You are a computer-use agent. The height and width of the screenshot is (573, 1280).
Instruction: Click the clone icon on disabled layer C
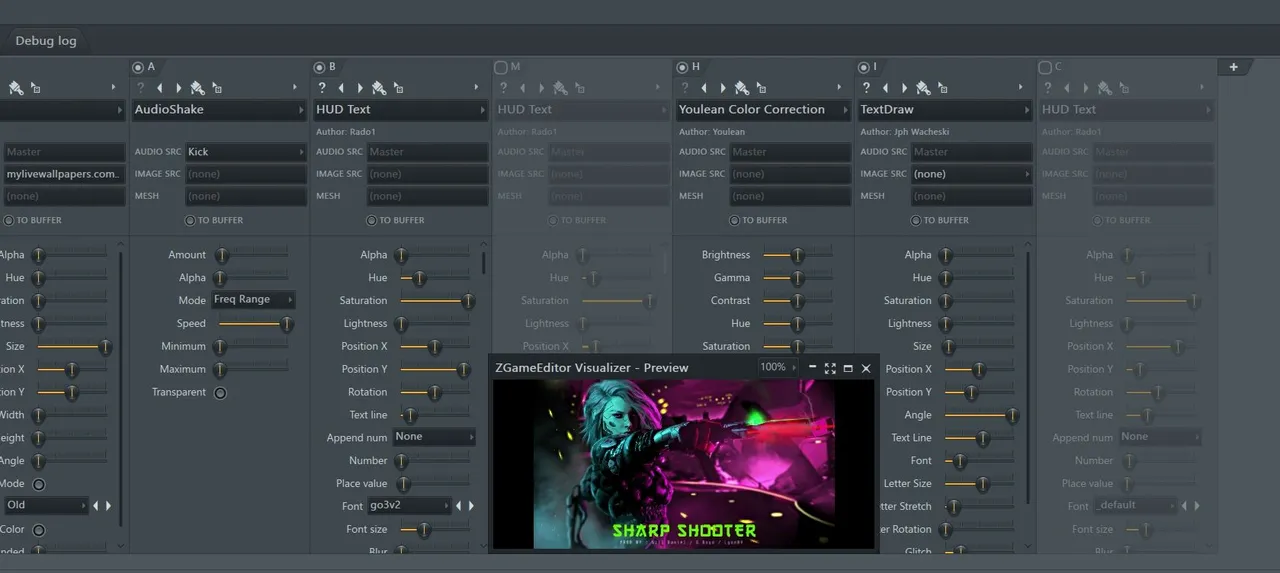pos(1123,88)
